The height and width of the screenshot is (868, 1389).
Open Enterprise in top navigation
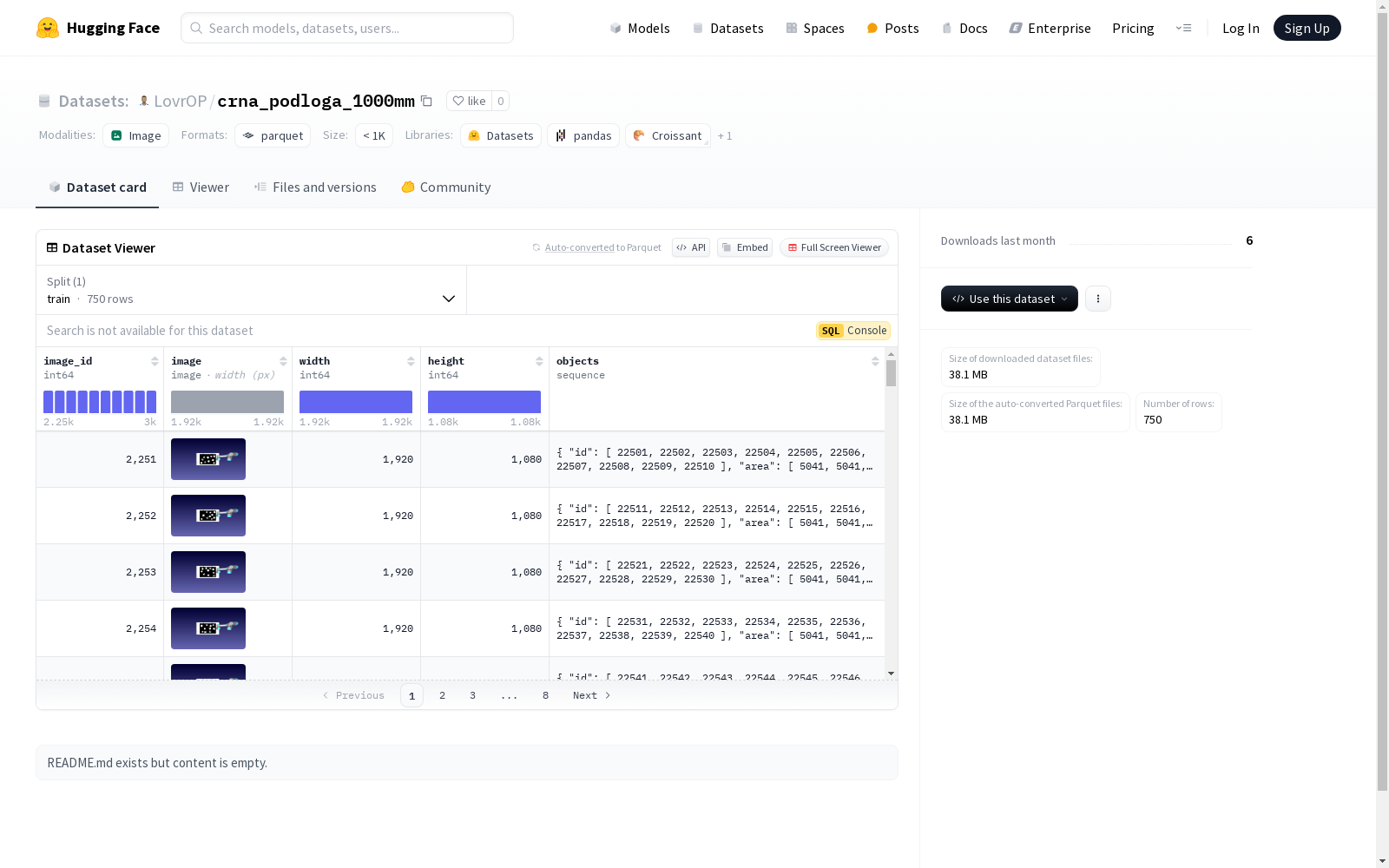coord(1050,28)
